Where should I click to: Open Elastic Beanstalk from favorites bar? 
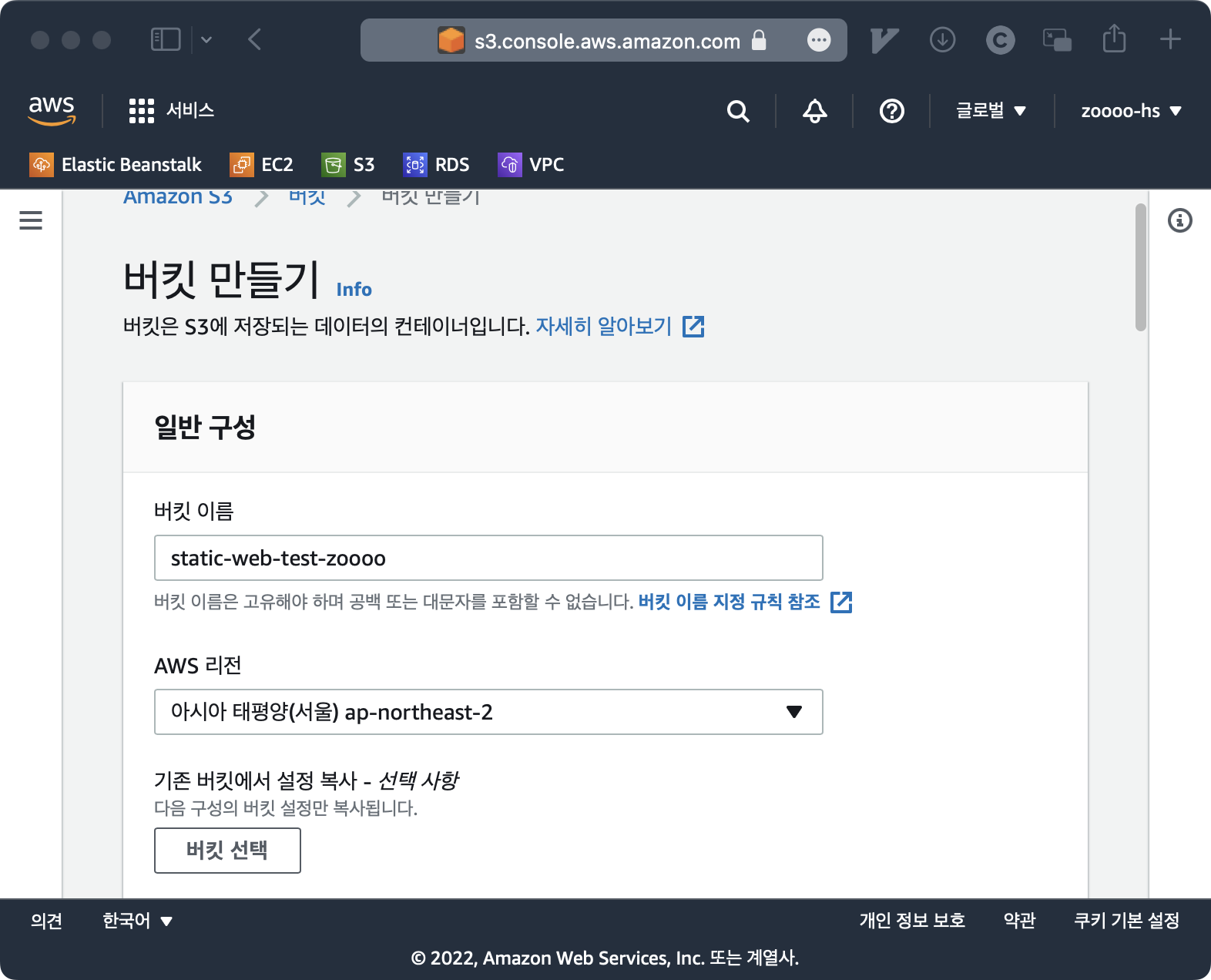(131, 164)
